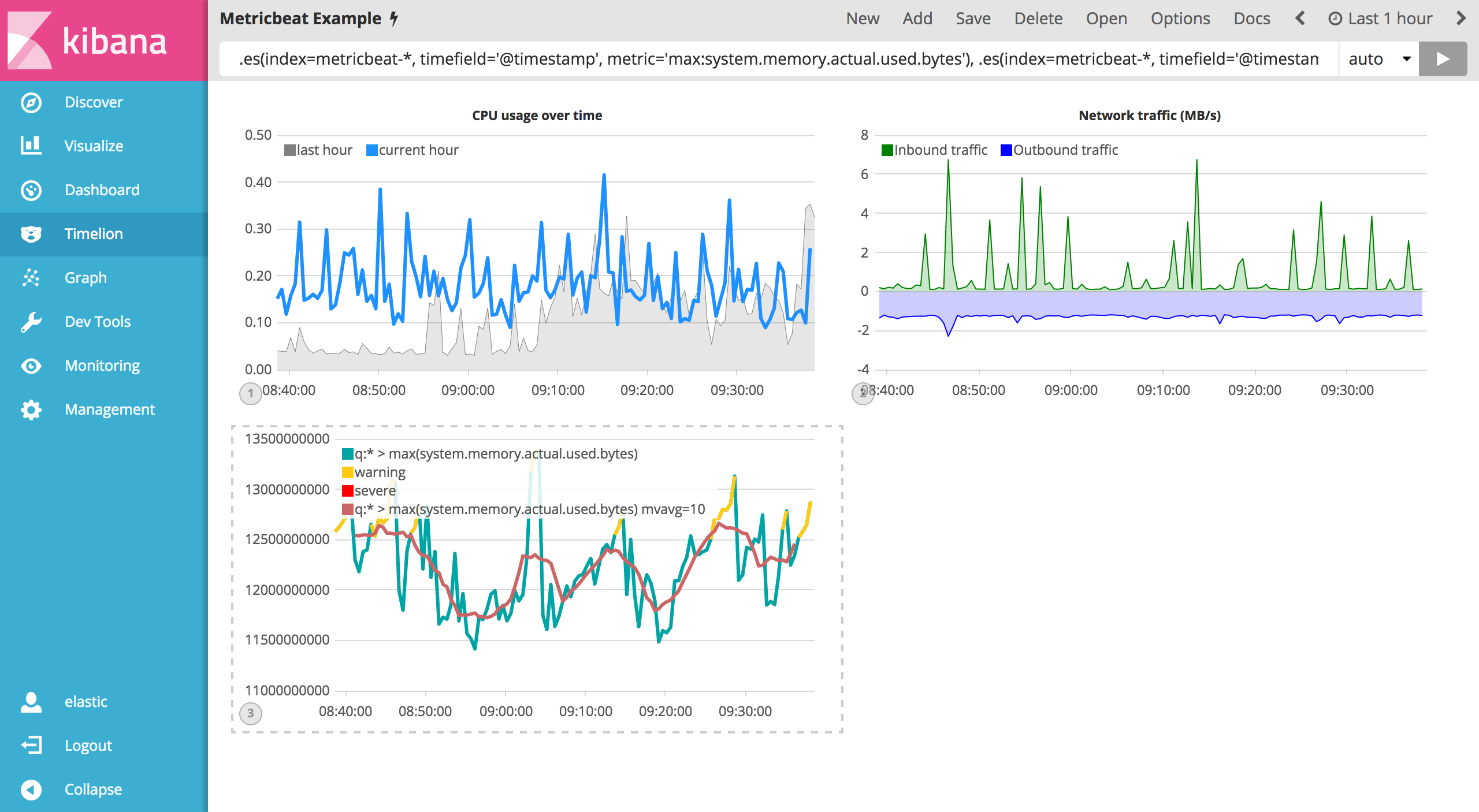This screenshot has height=812, width=1479.
Task: Click the red severe color swatch
Action: point(348,491)
